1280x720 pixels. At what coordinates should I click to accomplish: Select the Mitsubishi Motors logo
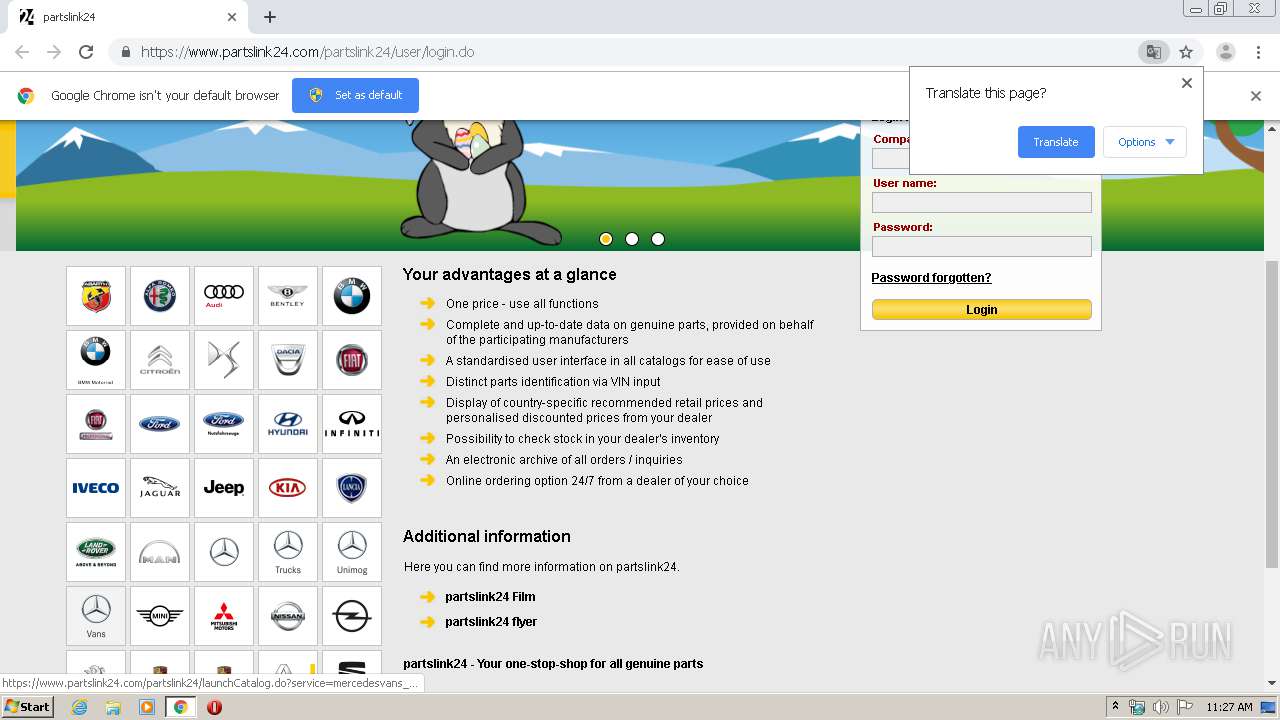(x=224, y=616)
